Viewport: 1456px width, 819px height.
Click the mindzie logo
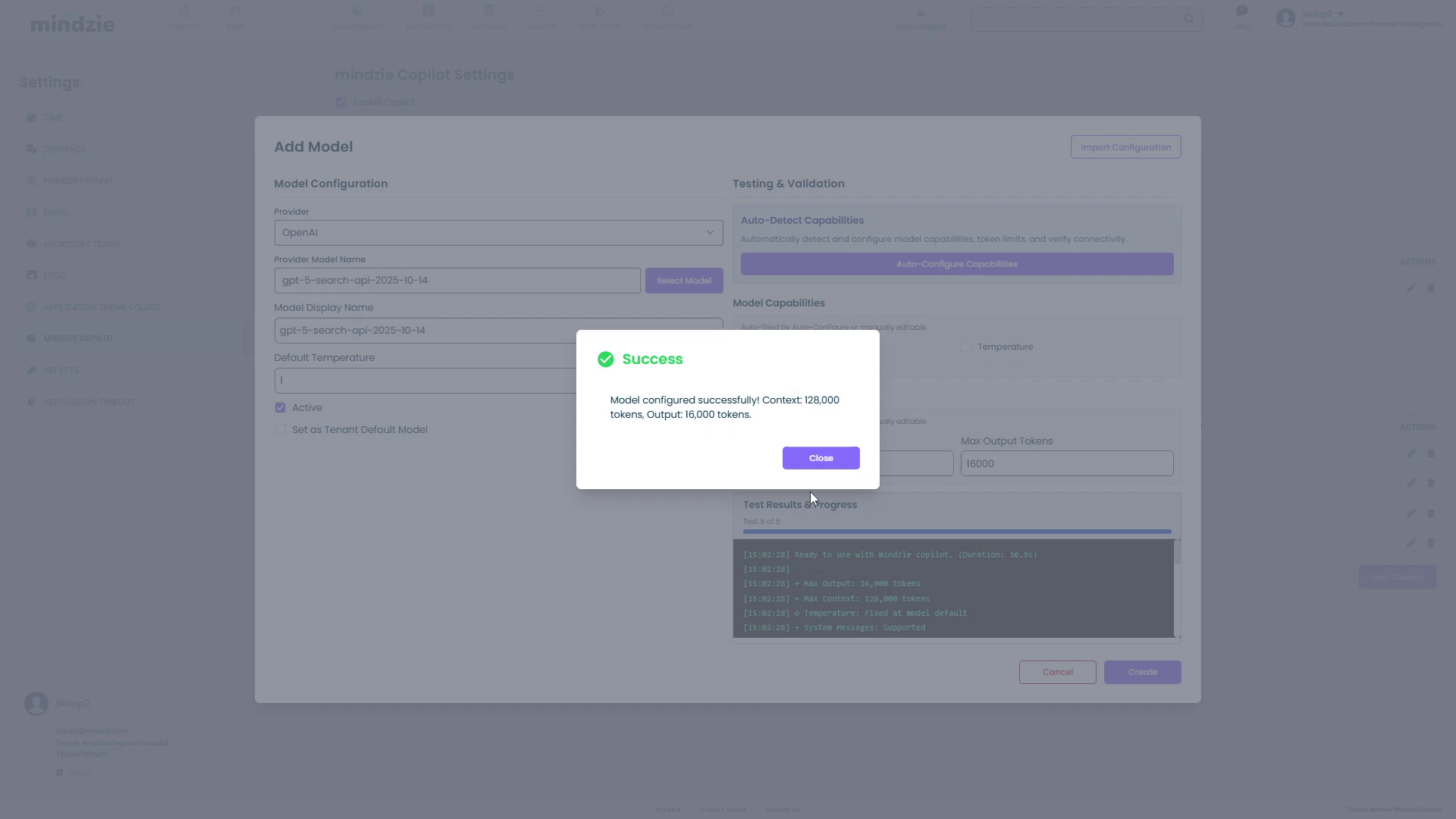coord(73,24)
